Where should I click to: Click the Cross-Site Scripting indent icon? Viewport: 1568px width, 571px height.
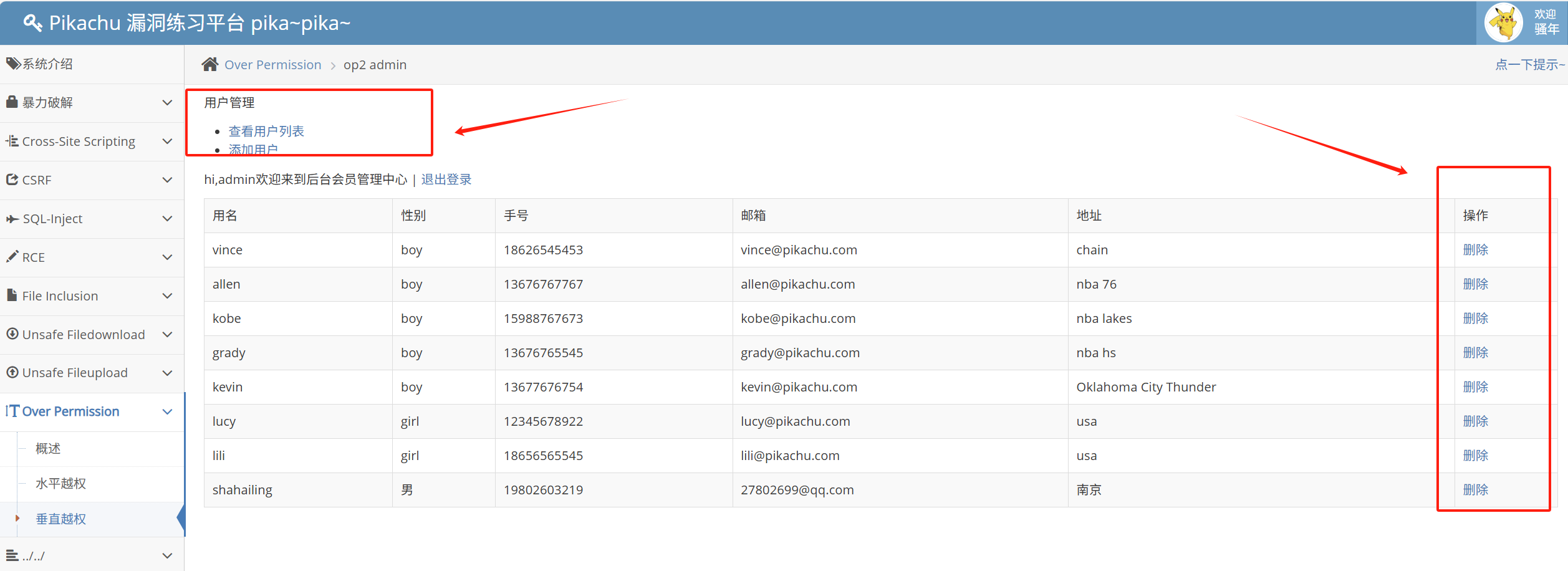pyautogui.click(x=12, y=141)
